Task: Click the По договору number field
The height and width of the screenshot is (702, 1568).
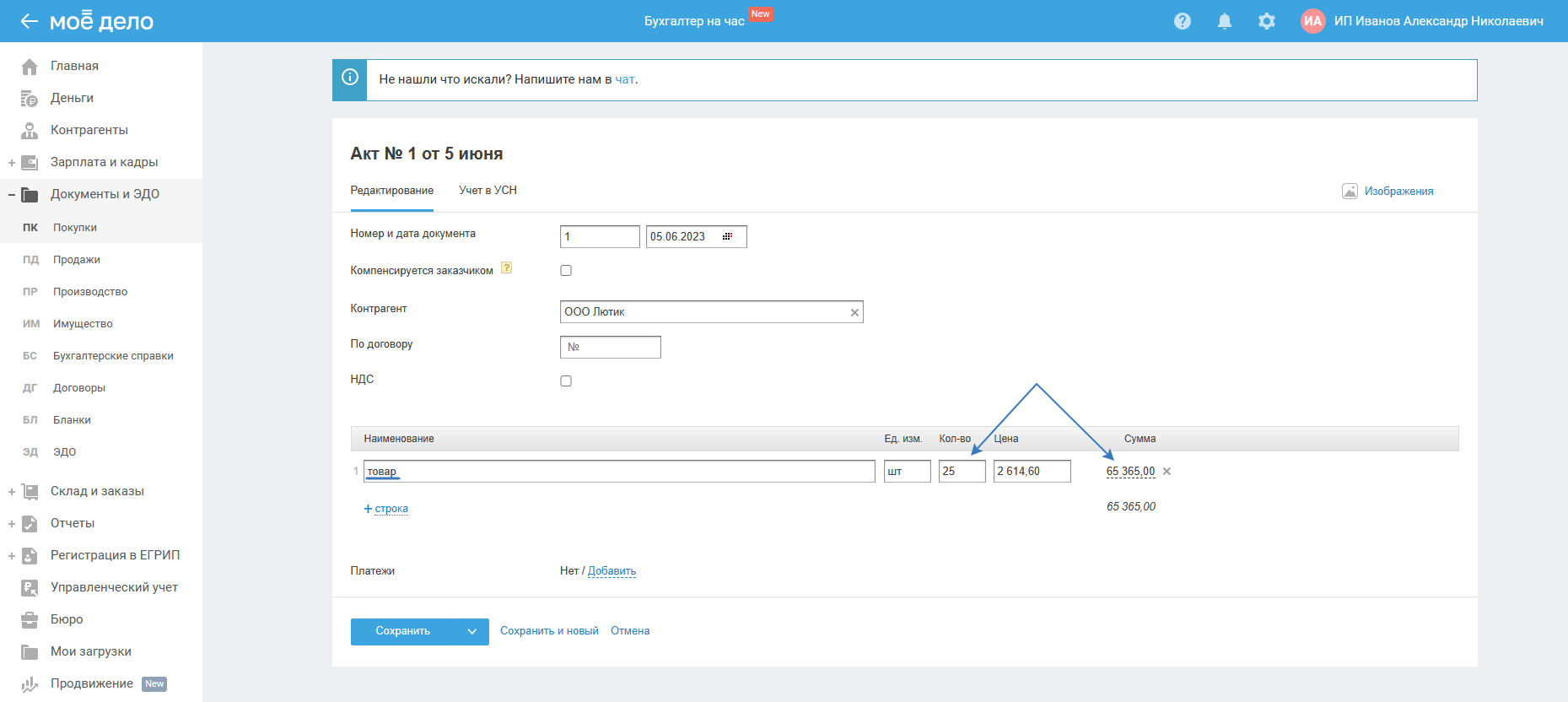Action: click(611, 347)
